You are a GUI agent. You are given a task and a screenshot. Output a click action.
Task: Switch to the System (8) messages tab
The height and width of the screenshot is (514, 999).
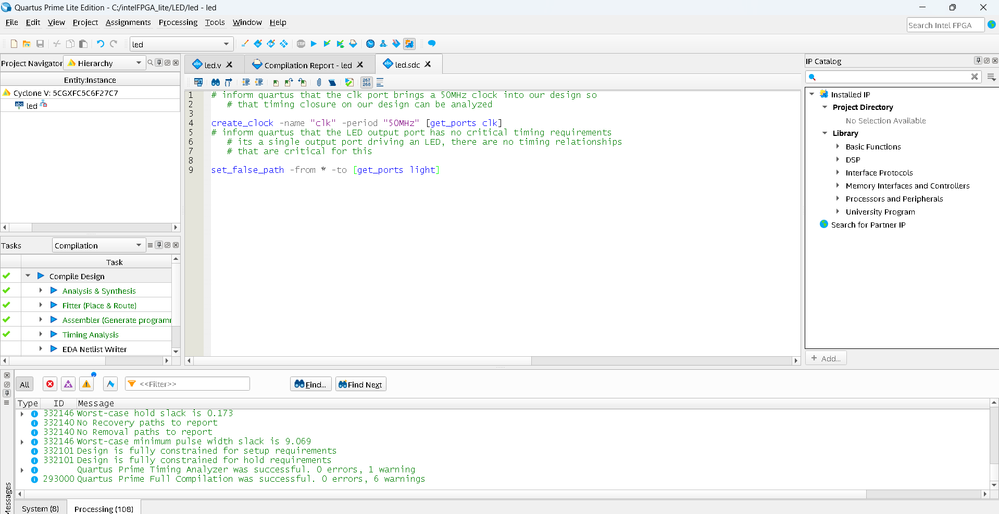point(40,508)
